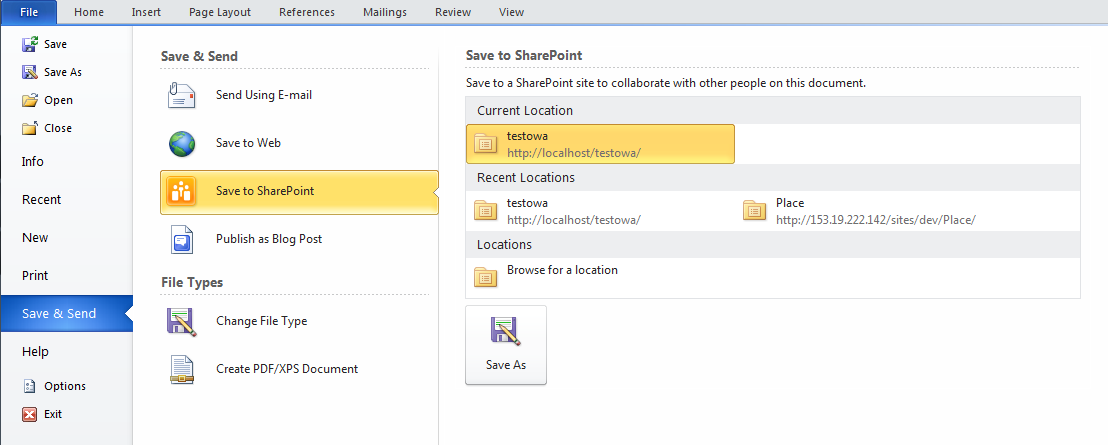Select the Save to SharePoint label
The width and height of the screenshot is (1108, 445).
pyautogui.click(x=265, y=191)
